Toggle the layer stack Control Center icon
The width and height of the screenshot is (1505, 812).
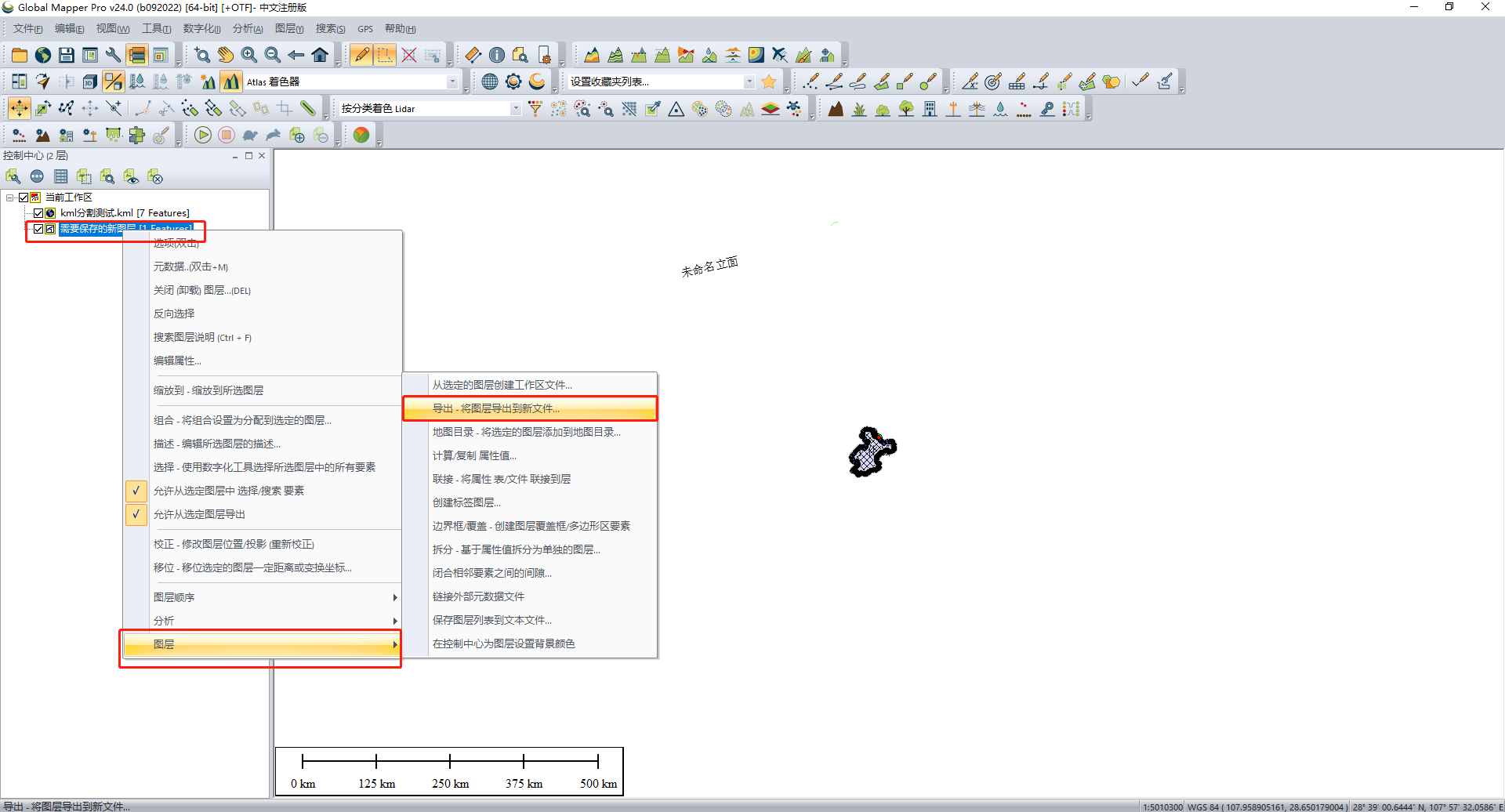(137, 55)
